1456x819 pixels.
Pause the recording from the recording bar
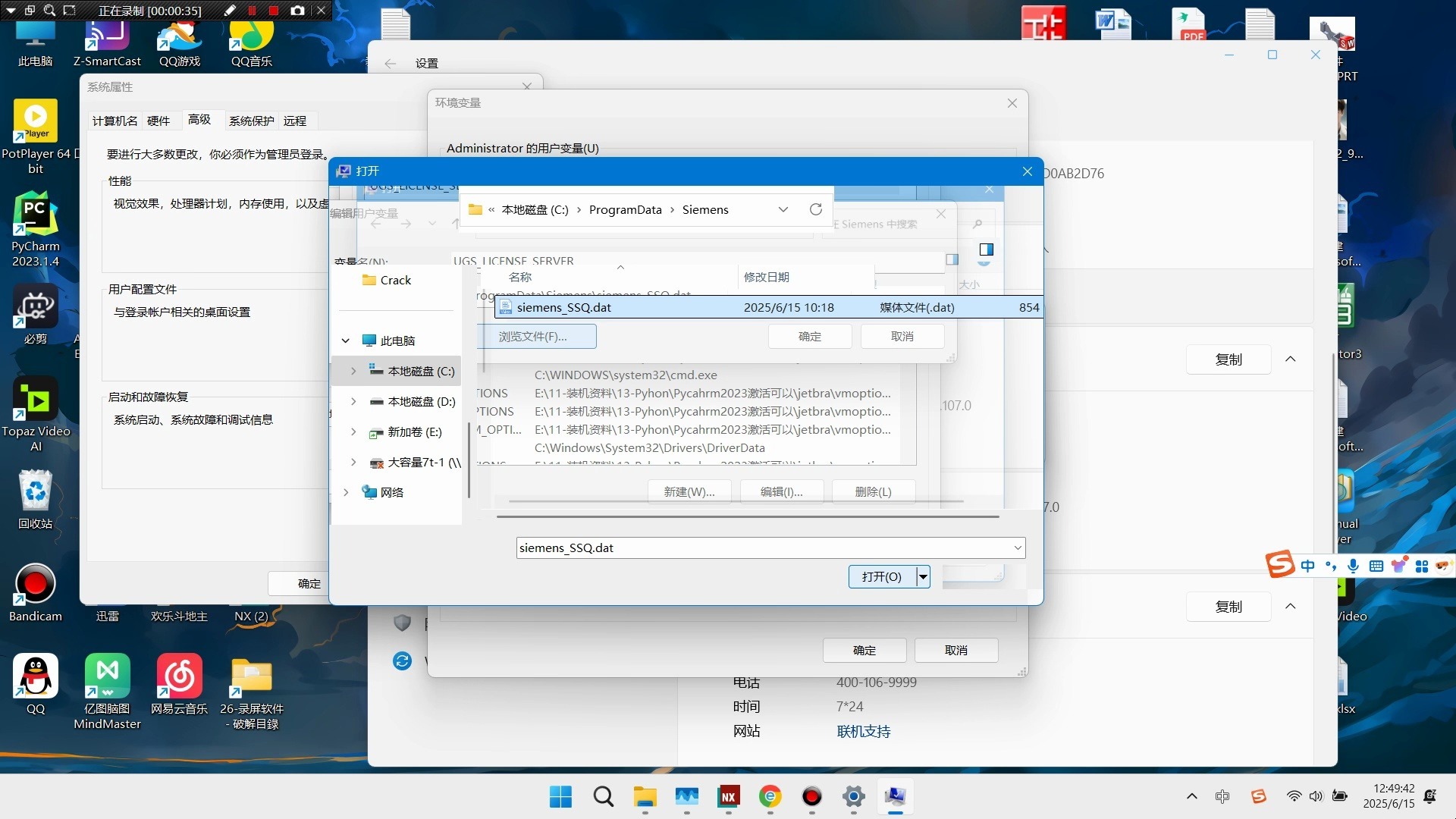tap(252, 11)
